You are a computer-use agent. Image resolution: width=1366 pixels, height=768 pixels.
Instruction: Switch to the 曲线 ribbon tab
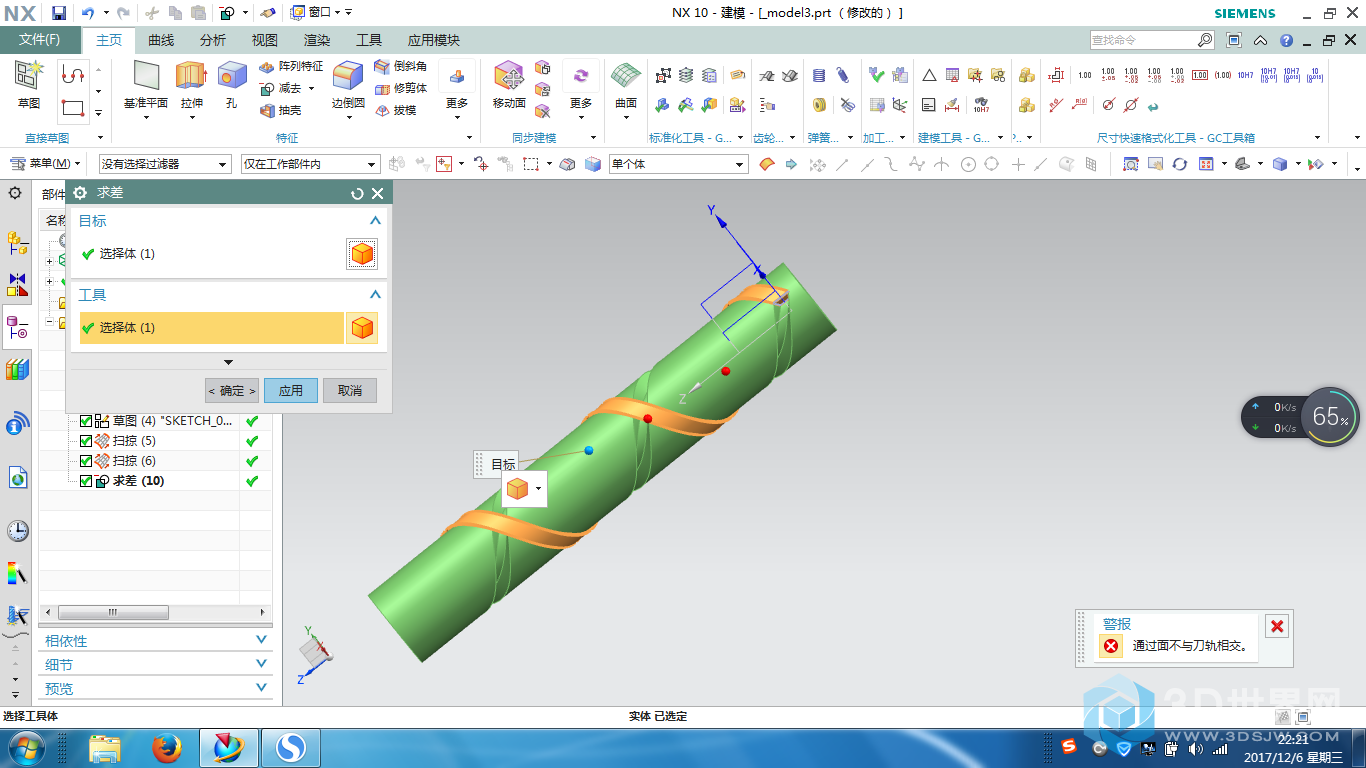pos(161,40)
